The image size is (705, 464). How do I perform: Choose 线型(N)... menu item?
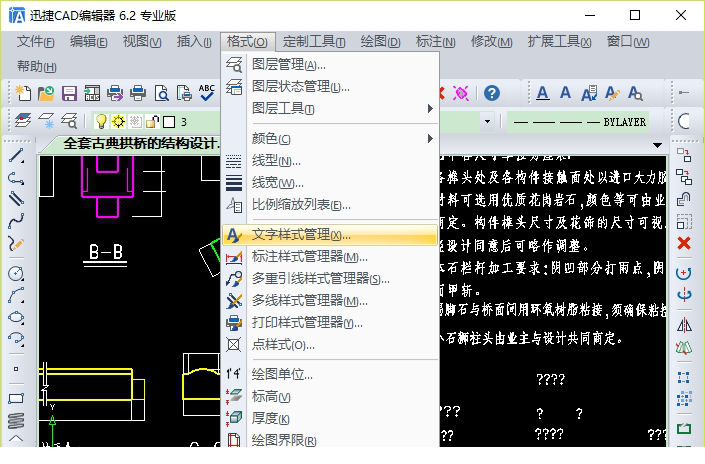330,161
